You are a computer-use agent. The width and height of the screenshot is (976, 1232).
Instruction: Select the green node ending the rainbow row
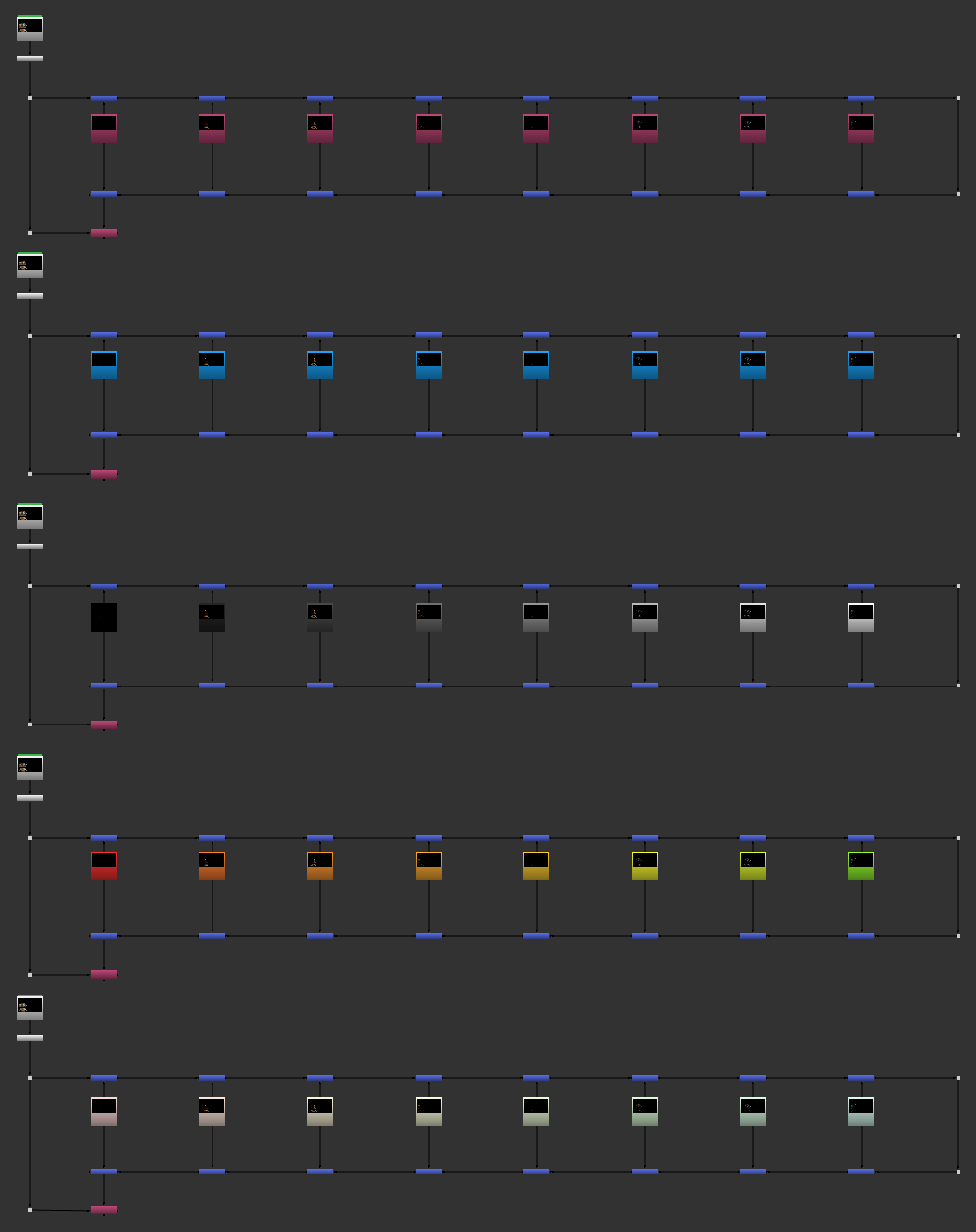pyautogui.click(x=861, y=866)
